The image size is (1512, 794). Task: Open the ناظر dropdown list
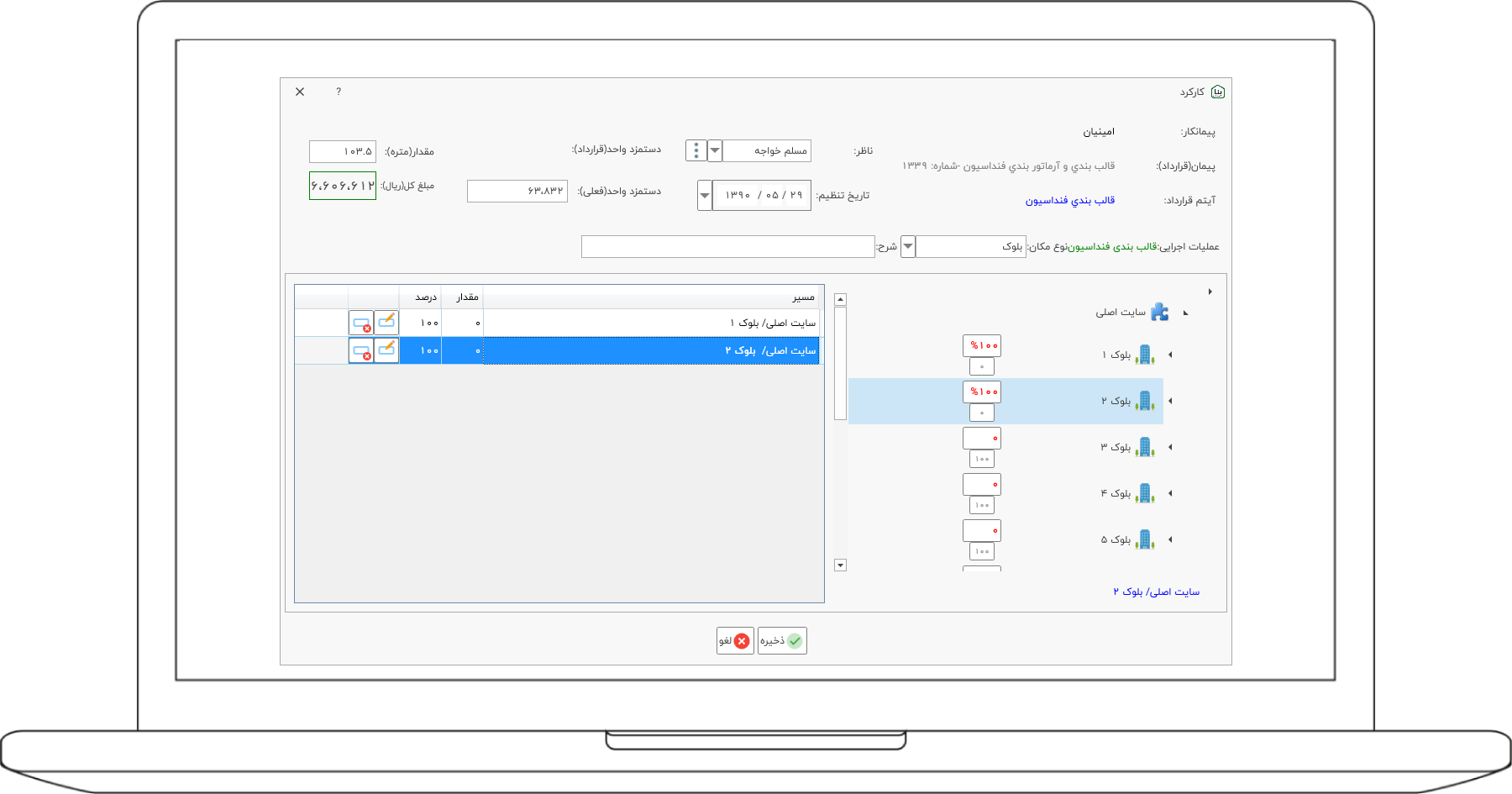(x=715, y=150)
